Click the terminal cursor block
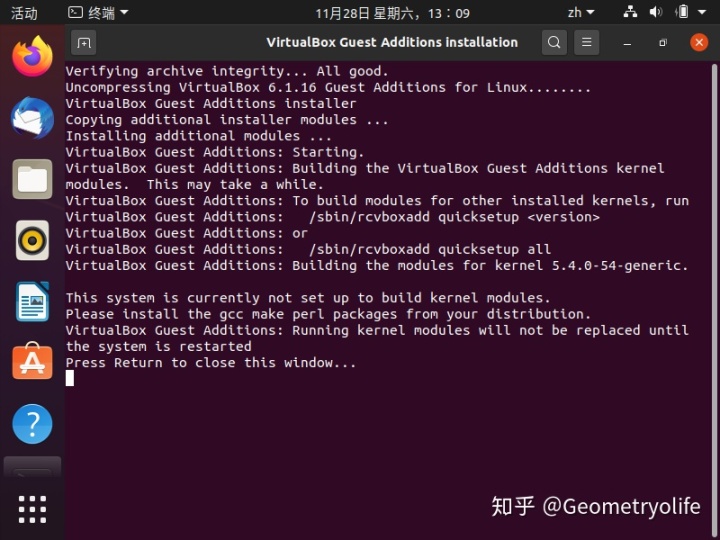This screenshot has height=540, width=720. 70,378
